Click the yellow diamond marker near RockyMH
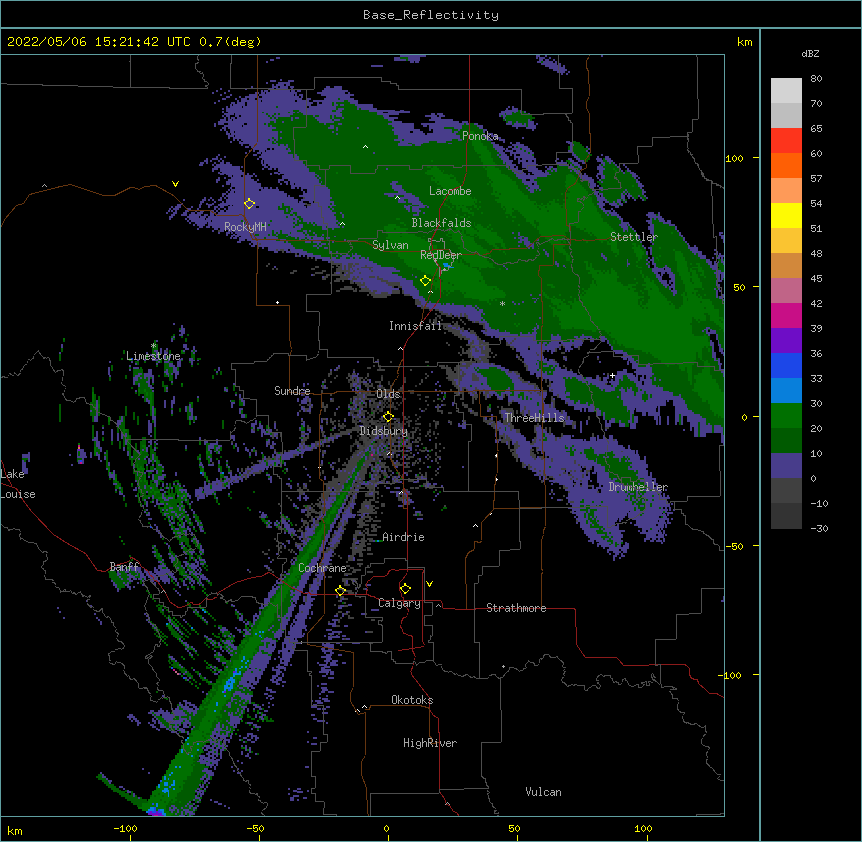The image size is (862, 842). pyautogui.click(x=250, y=204)
